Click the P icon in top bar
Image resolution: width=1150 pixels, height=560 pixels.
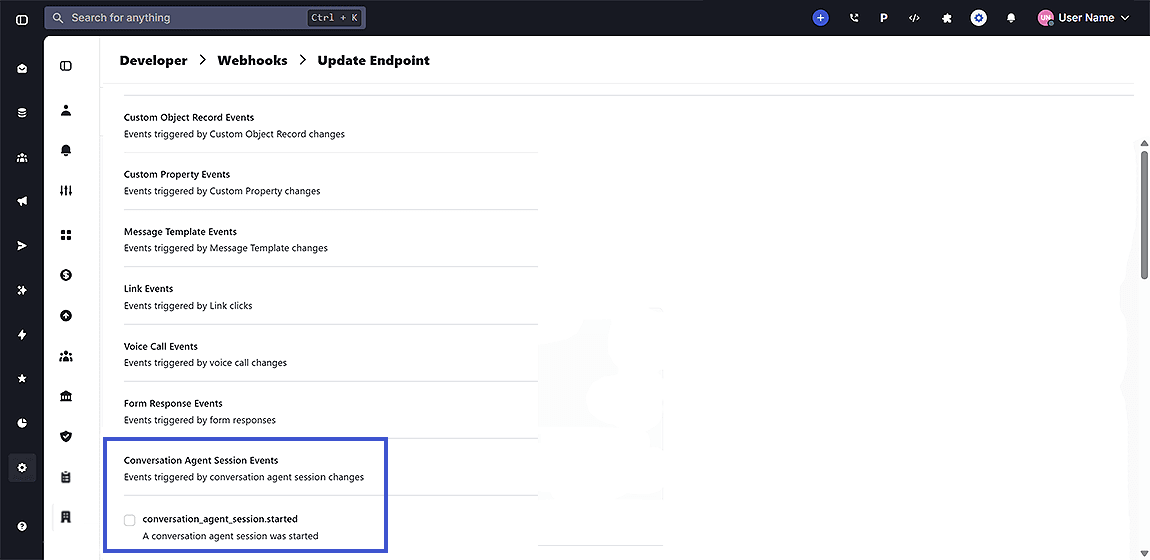click(884, 18)
